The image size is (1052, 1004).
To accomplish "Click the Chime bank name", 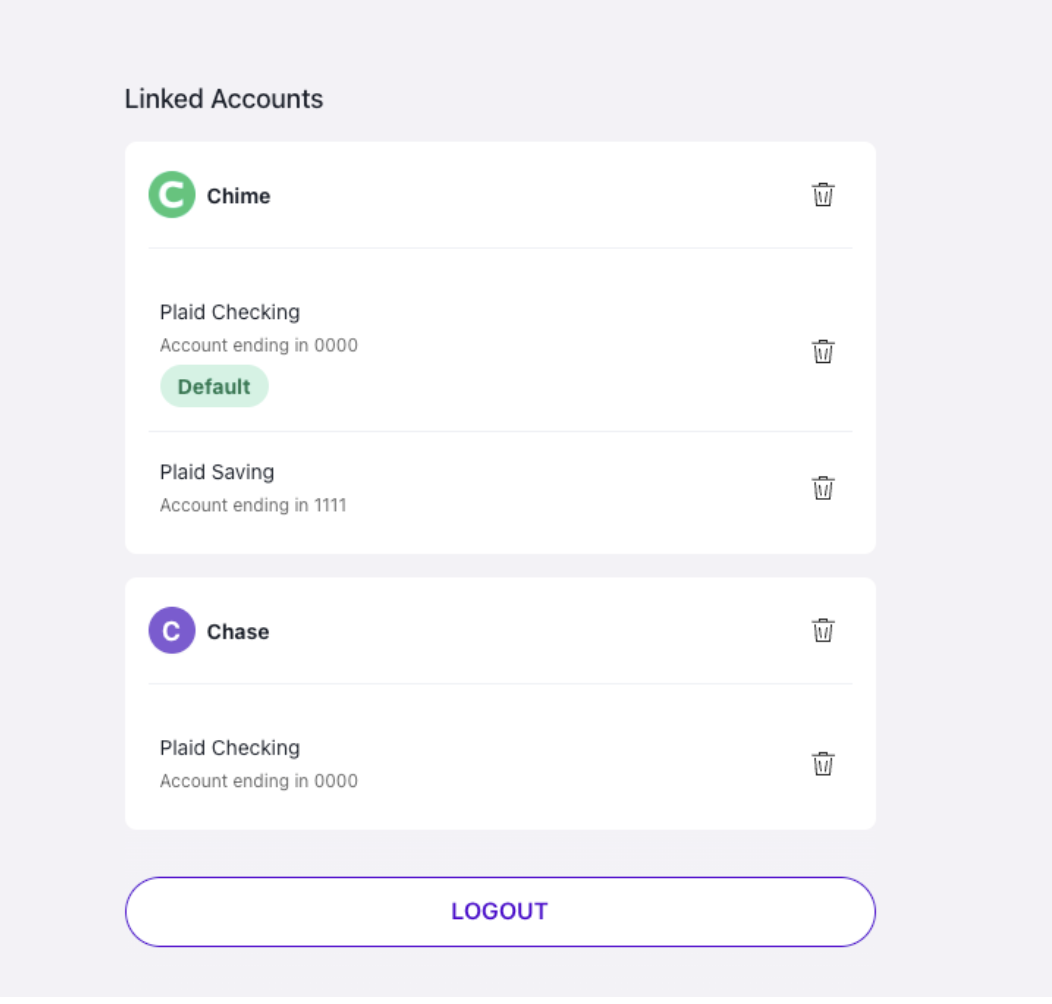I will [239, 196].
